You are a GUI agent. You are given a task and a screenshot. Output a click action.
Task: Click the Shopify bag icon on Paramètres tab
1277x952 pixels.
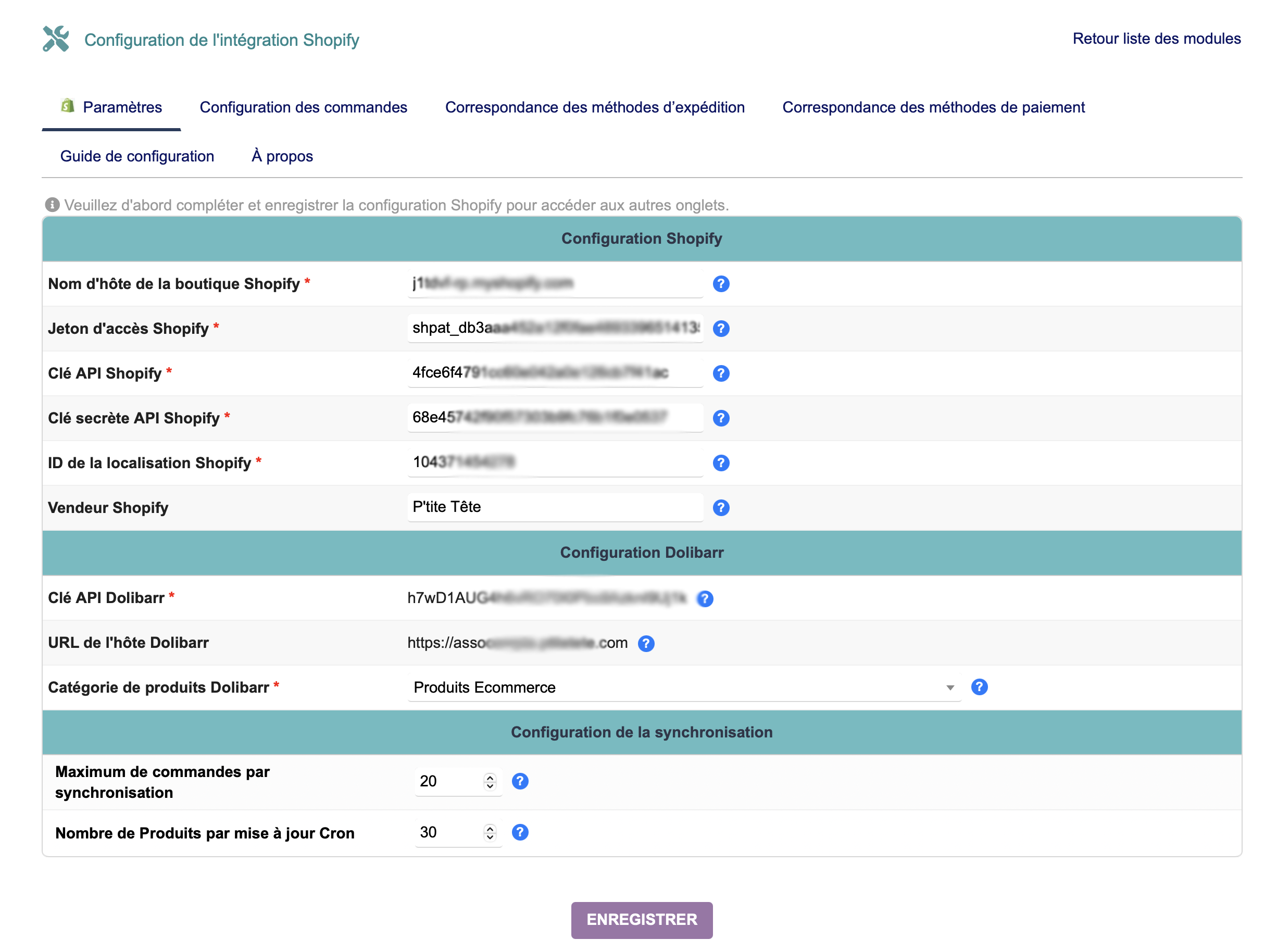pos(68,105)
